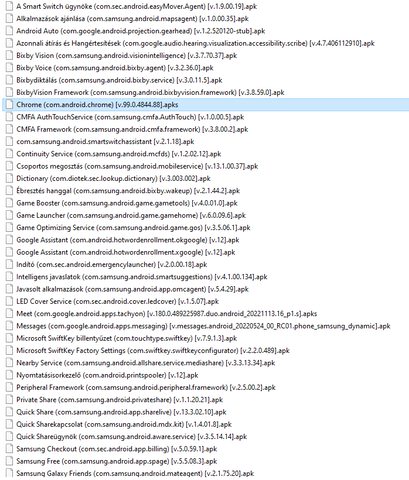The height and width of the screenshot is (480, 409).
Task: Click the file icon beside A Smart Switch ügynöke apk
Action: pyautogui.click(x=10, y=6)
